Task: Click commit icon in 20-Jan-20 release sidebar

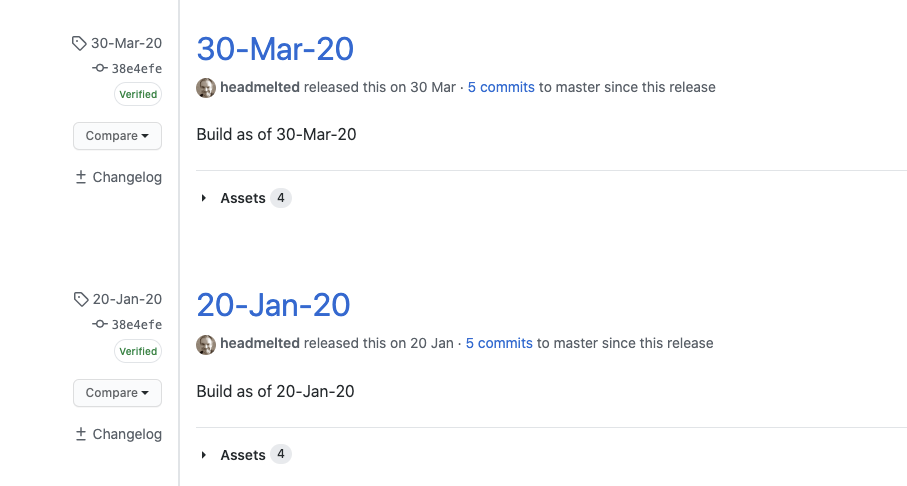Action: tap(99, 324)
